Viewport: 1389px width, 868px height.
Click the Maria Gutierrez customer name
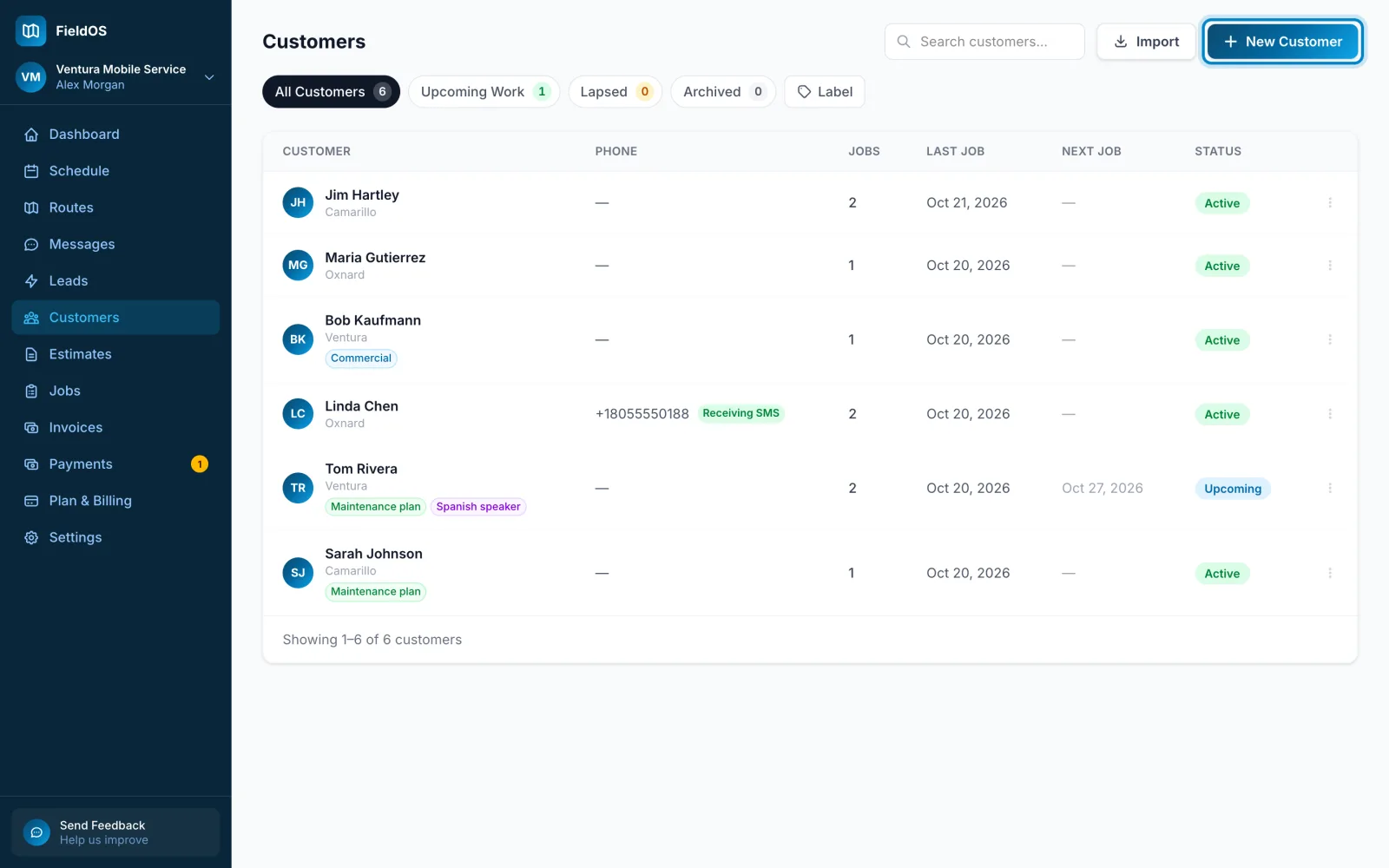point(375,258)
